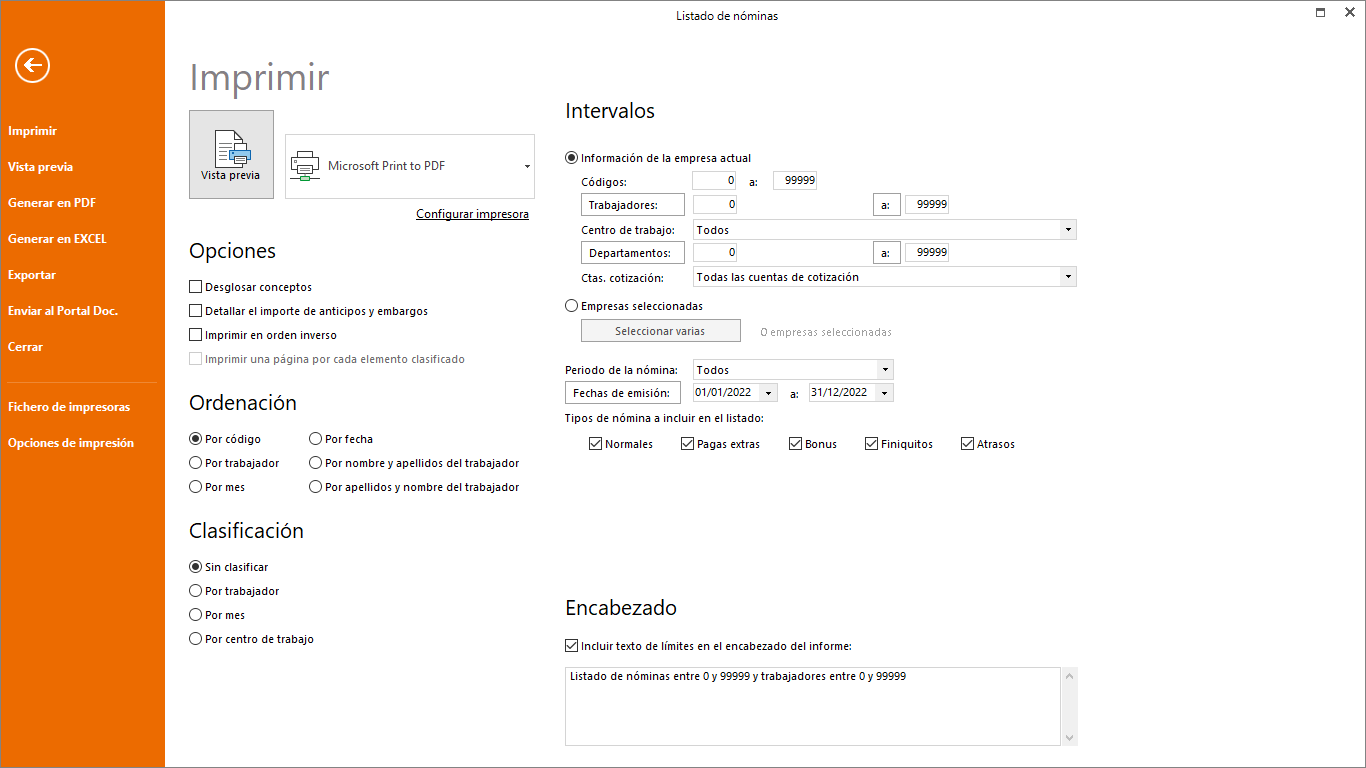Click the Trabajadores end value field
The height and width of the screenshot is (768, 1366).
[927, 205]
